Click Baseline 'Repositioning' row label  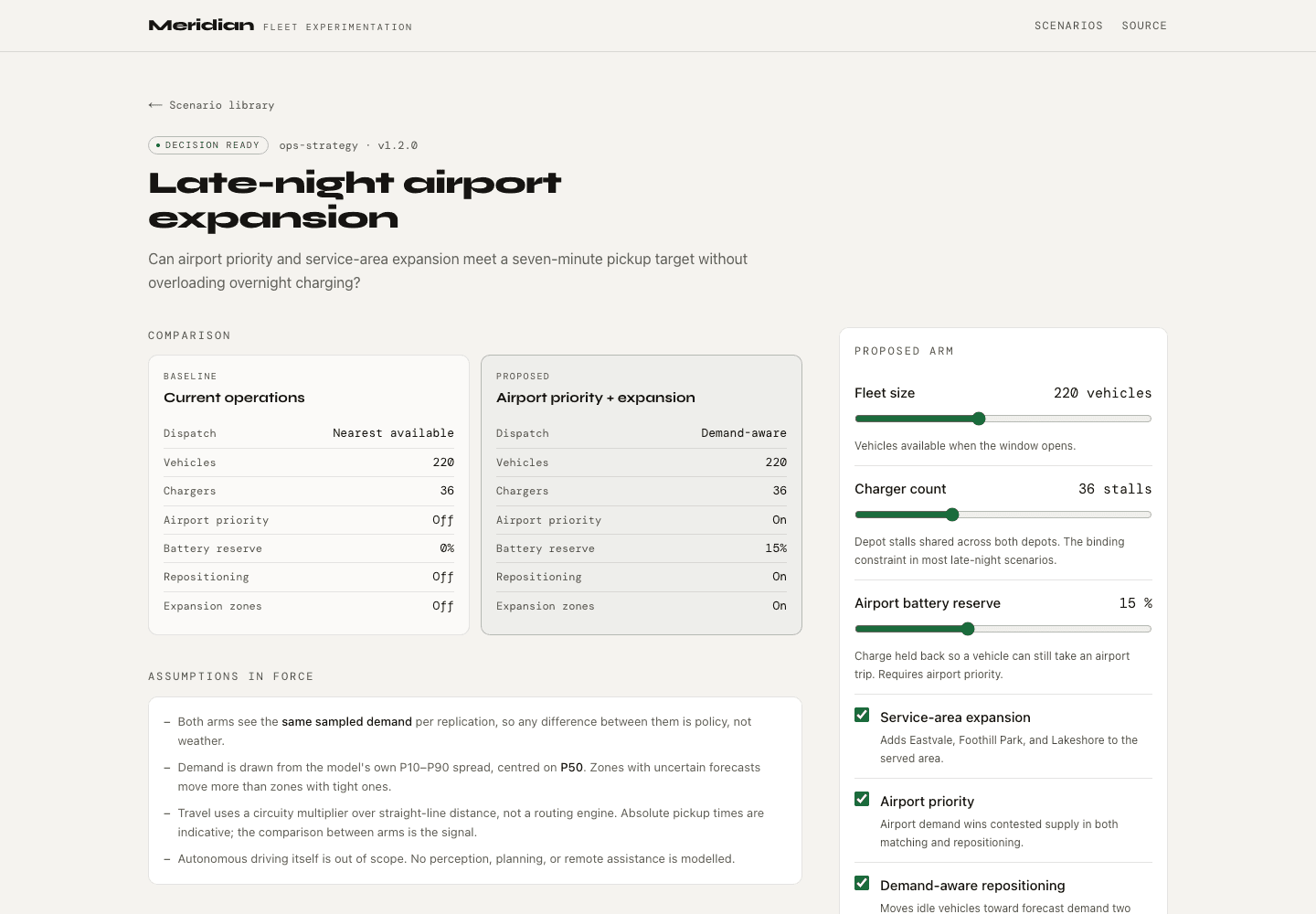(207, 577)
